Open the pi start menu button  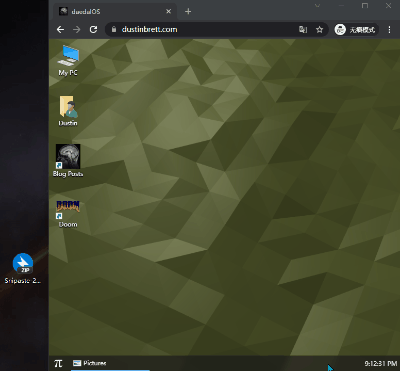click(x=58, y=363)
